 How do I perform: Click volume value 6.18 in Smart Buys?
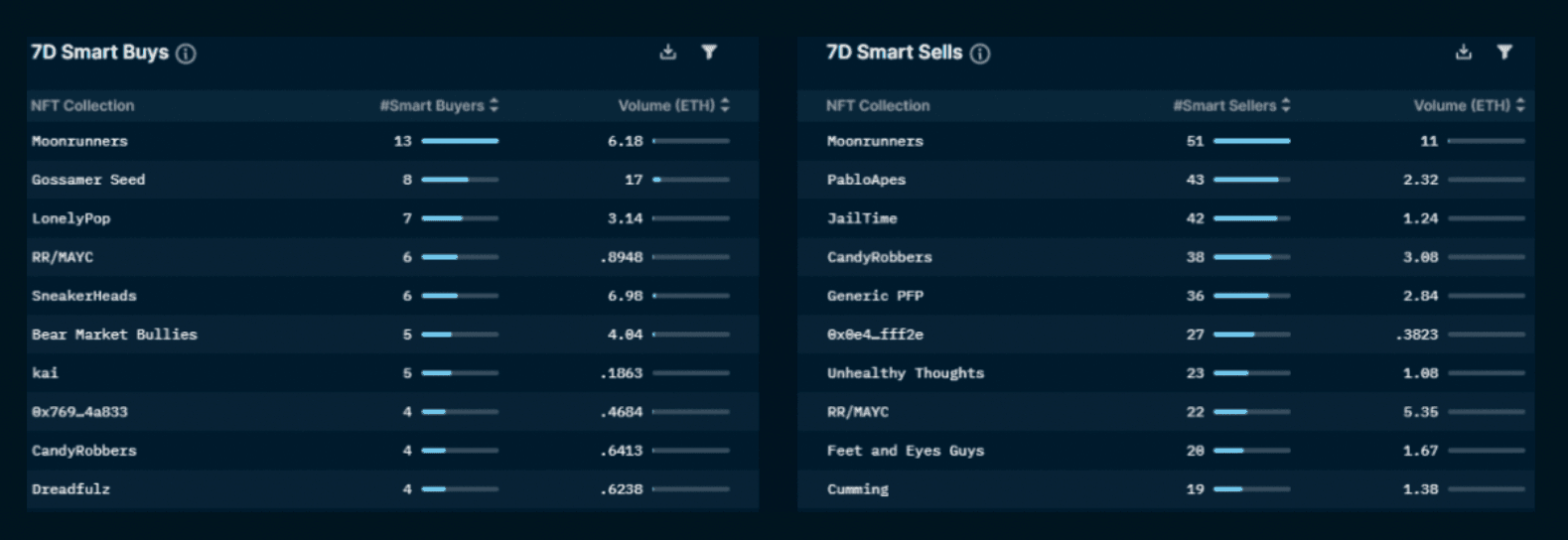[626, 141]
